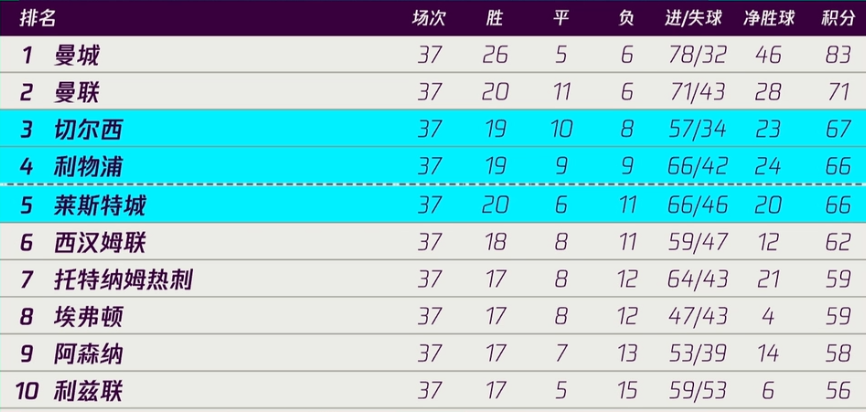866x412 pixels.
Task: Open 莱斯特城 team details
Action: click(x=433, y=205)
